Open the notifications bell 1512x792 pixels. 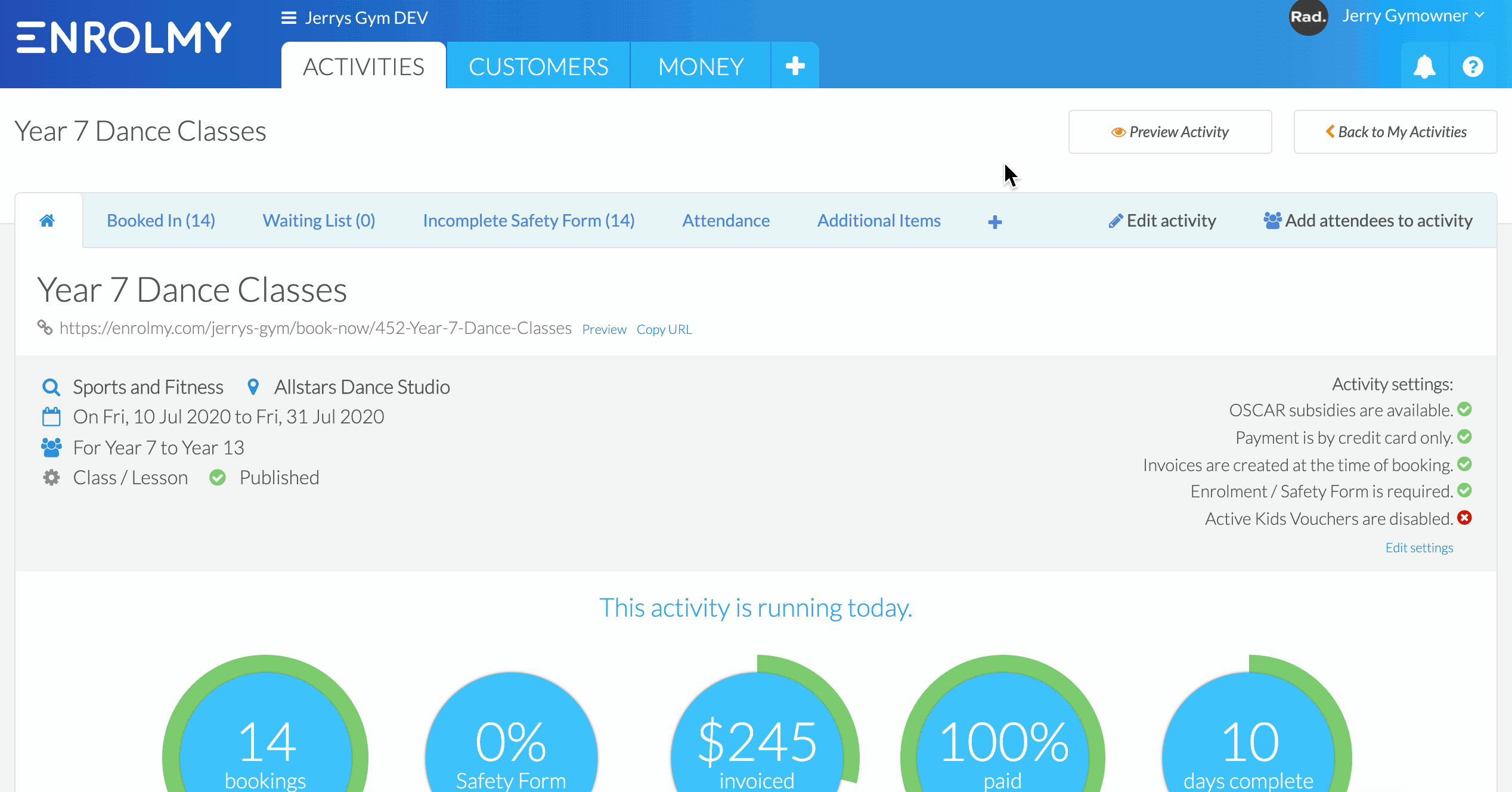click(x=1424, y=66)
